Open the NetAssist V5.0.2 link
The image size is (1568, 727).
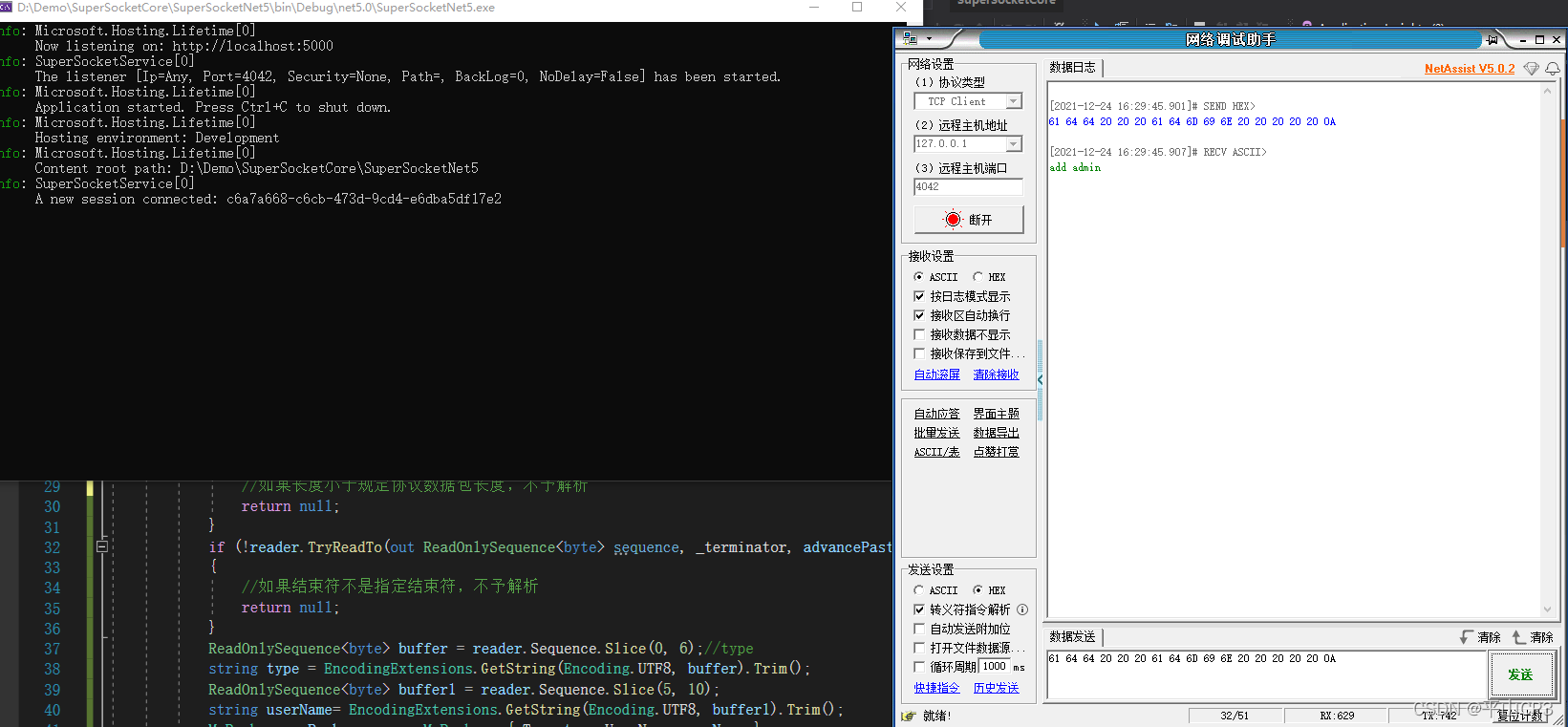(1470, 69)
